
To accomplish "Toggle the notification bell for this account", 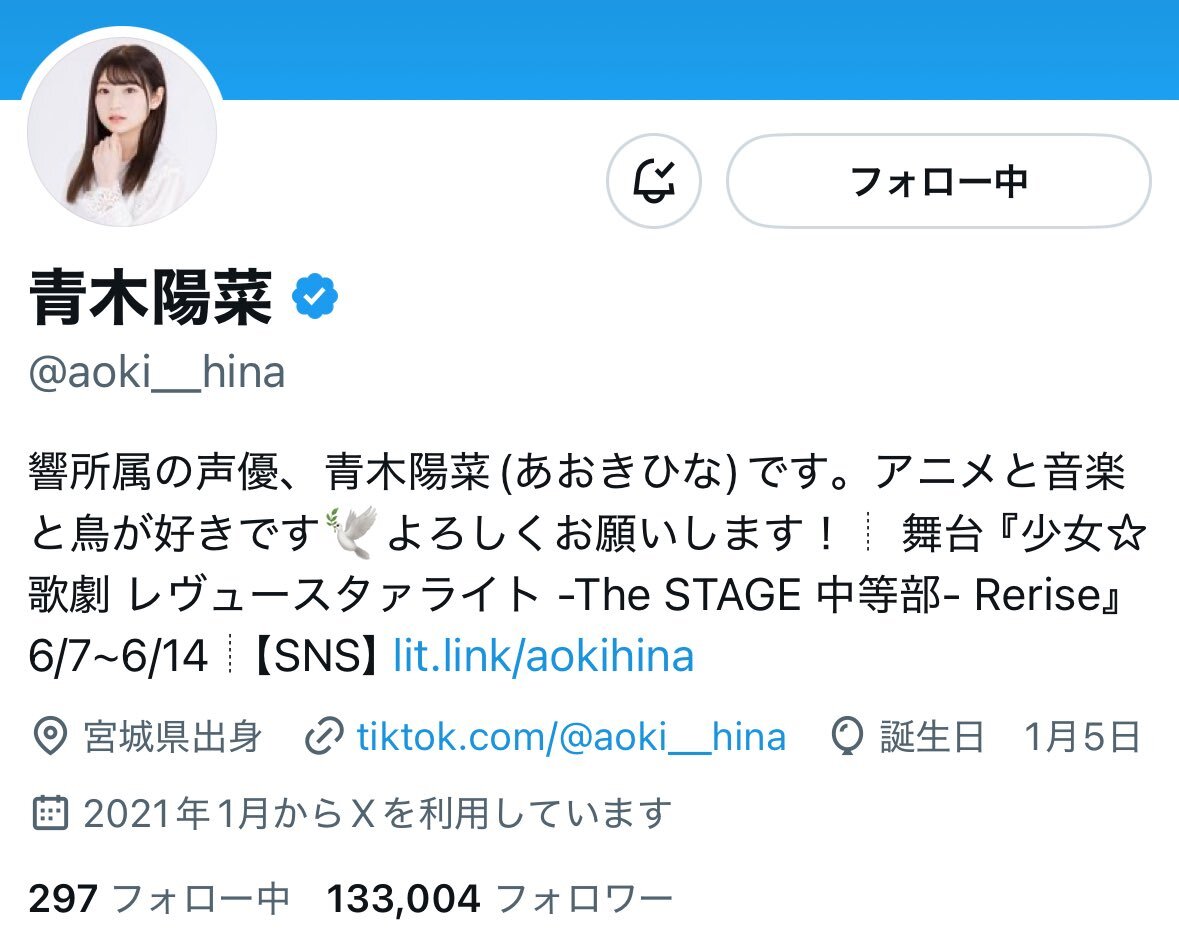I will [x=653, y=180].
